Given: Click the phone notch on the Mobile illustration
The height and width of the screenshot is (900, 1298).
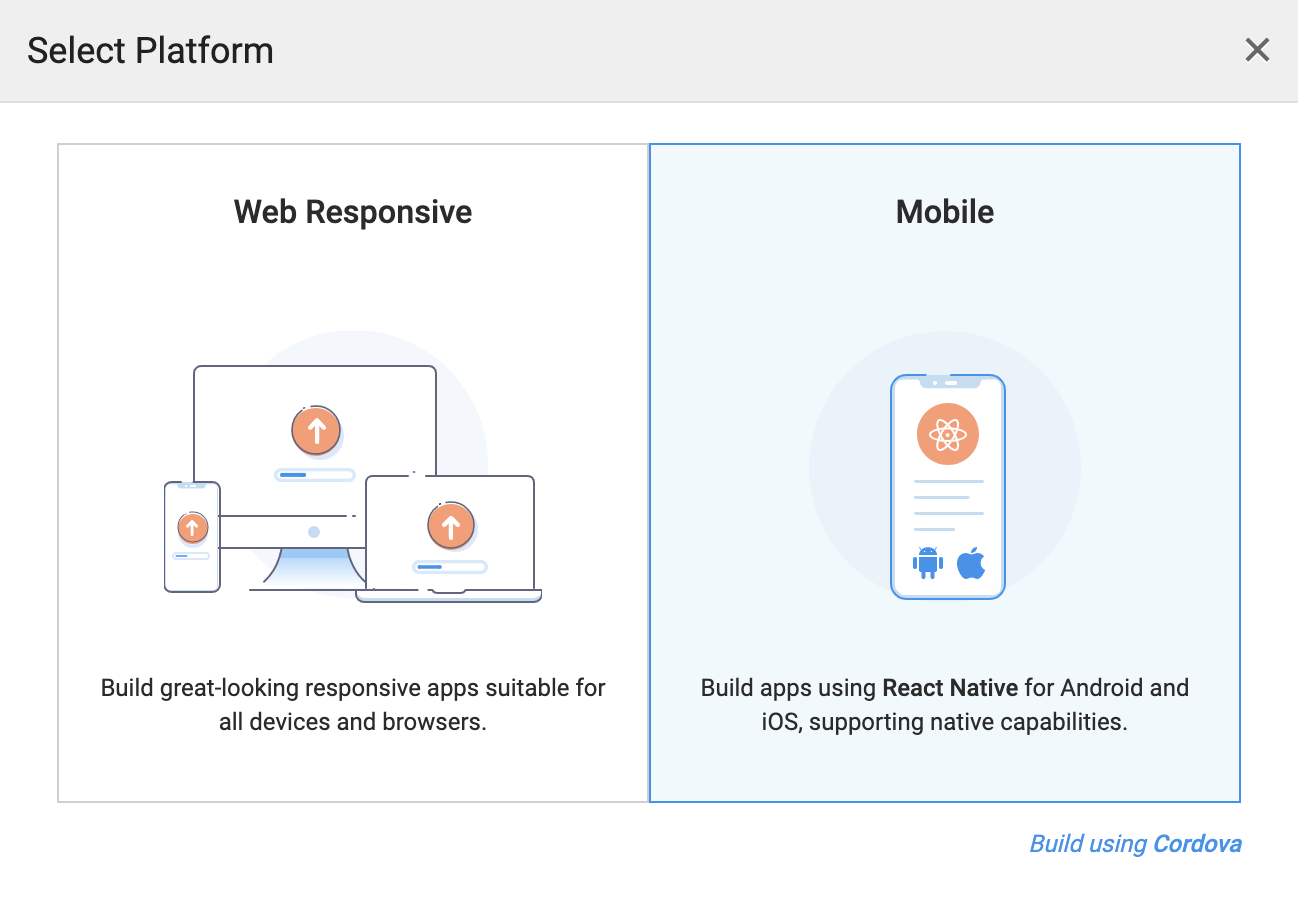Looking at the screenshot, I should (x=947, y=382).
